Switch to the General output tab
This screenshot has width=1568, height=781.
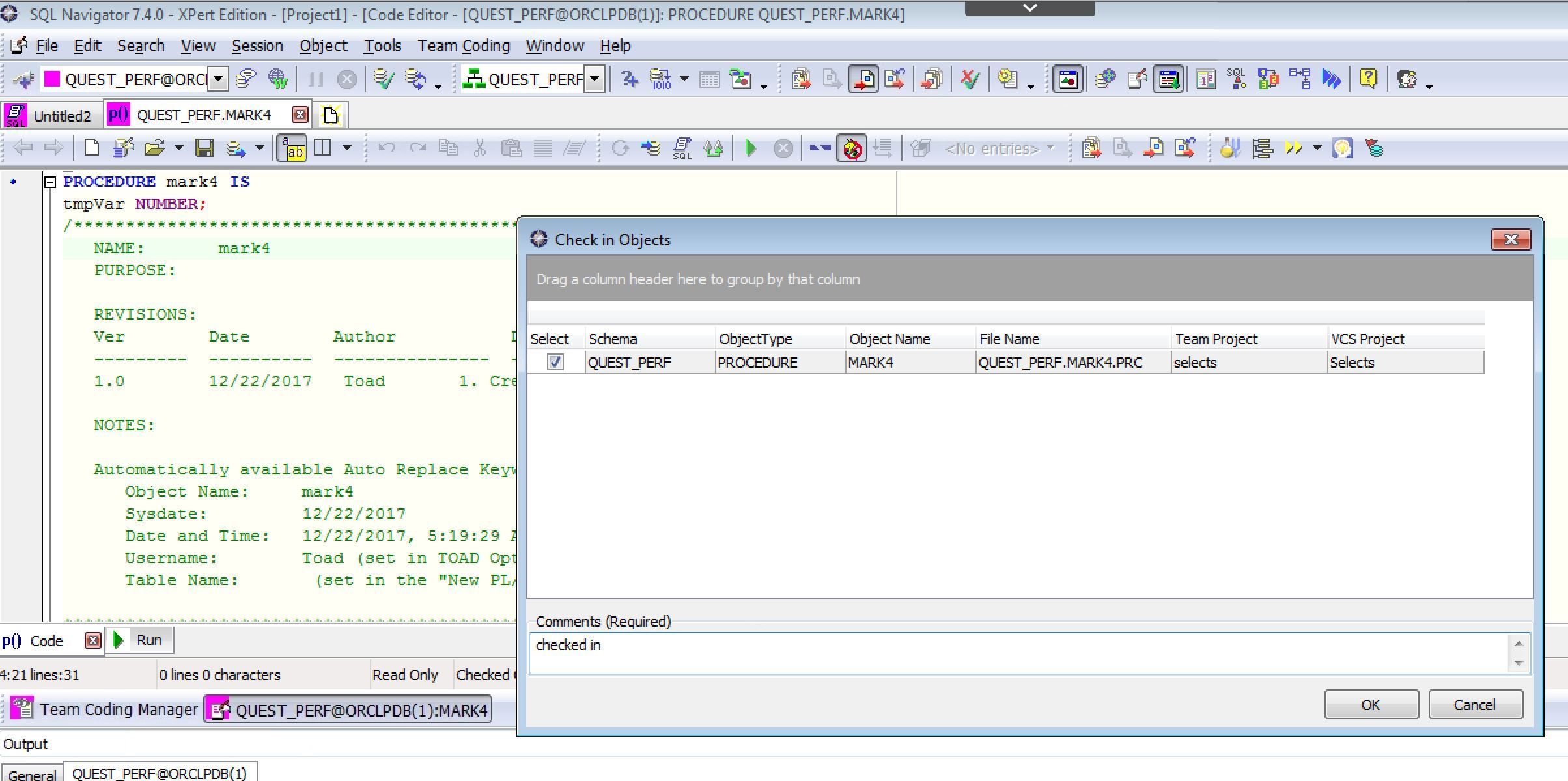pyautogui.click(x=32, y=774)
